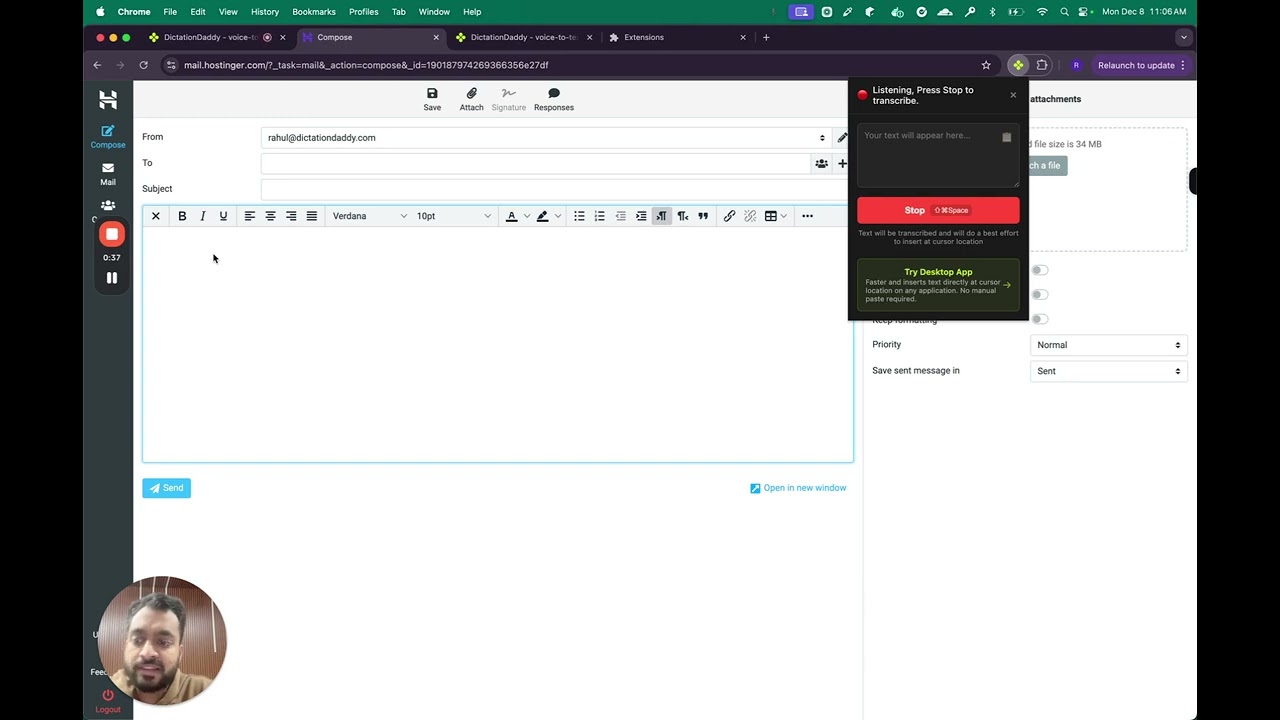
Task: Insert a link
Action: (730, 216)
